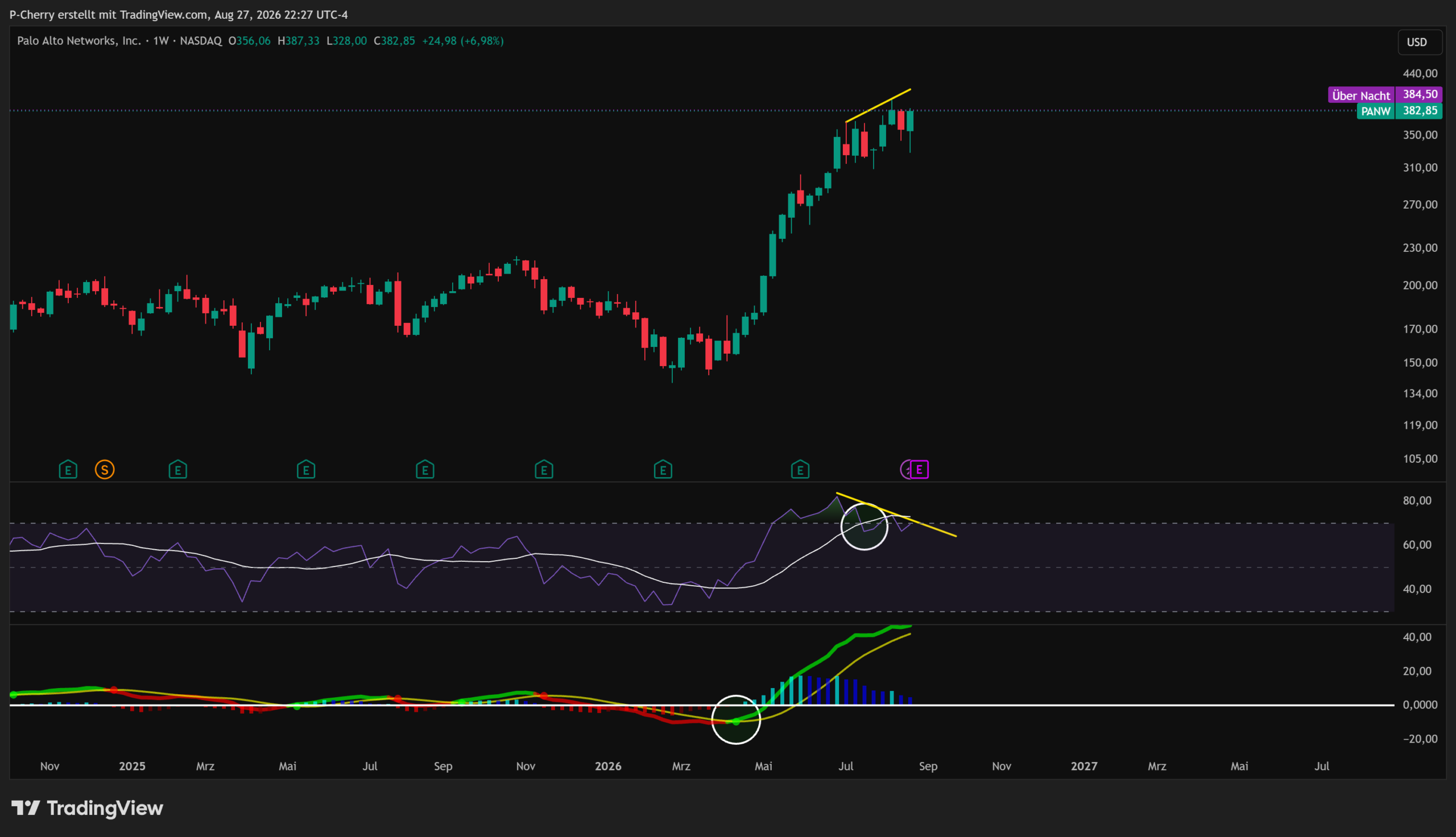Image resolution: width=1456 pixels, height=837 pixels.
Task: Click the PANW 382,85 price label
Action: (x=1400, y=111)
